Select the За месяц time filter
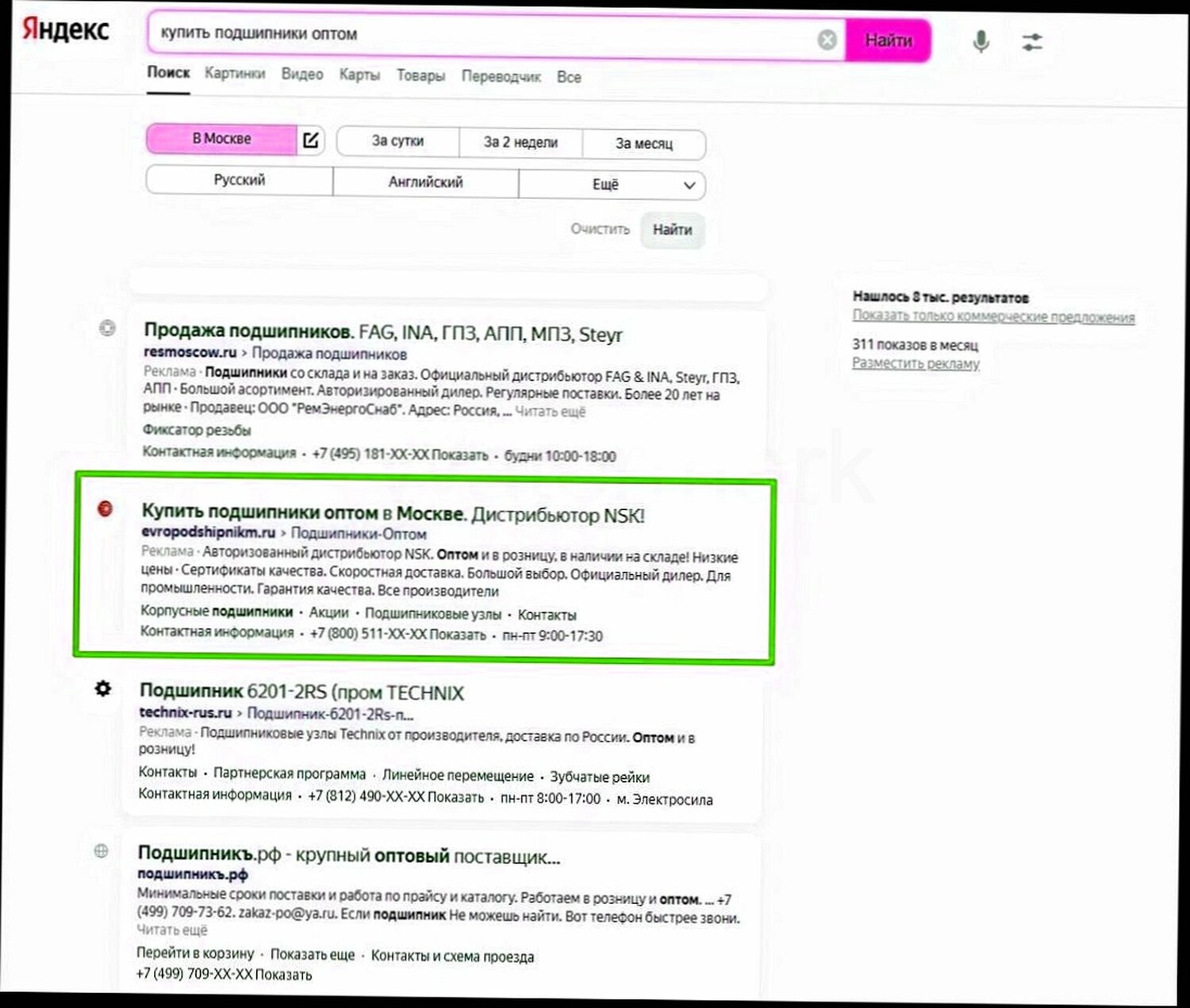The height and width of the screenshot is (1008, 1190). 644,144
